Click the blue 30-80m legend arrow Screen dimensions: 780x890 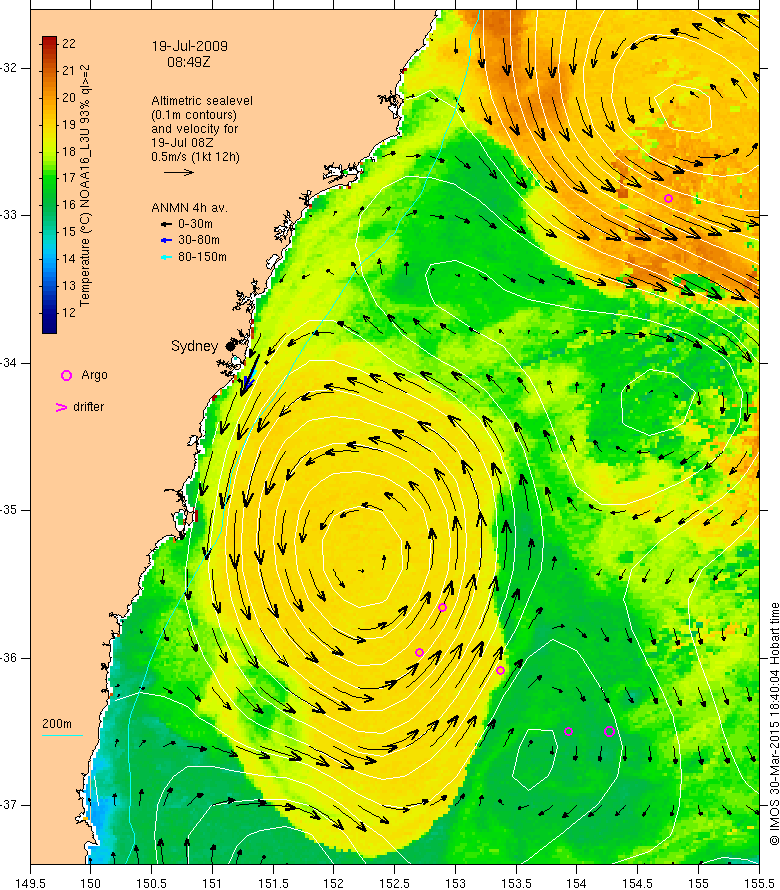coord(166,241)
